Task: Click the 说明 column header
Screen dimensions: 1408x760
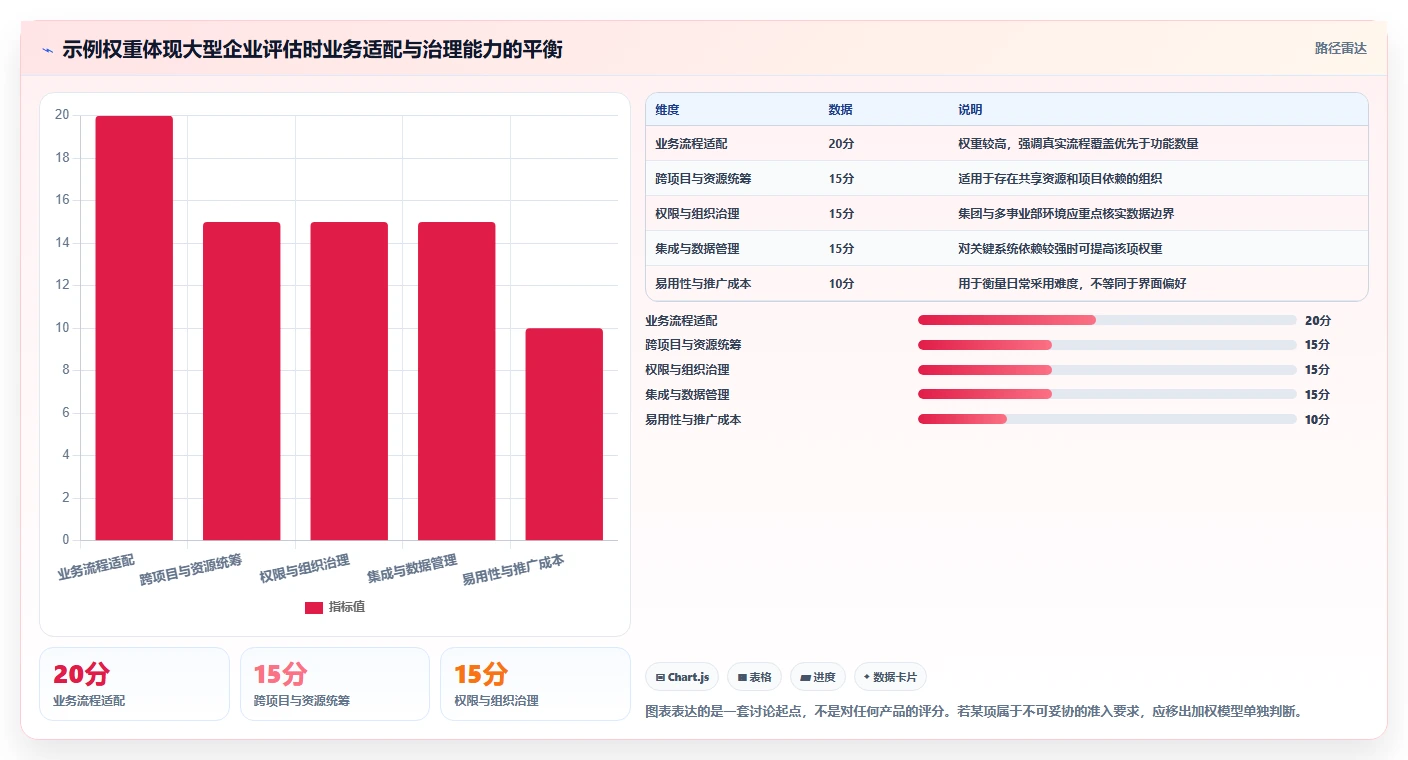Action: [x=970, y=110]
